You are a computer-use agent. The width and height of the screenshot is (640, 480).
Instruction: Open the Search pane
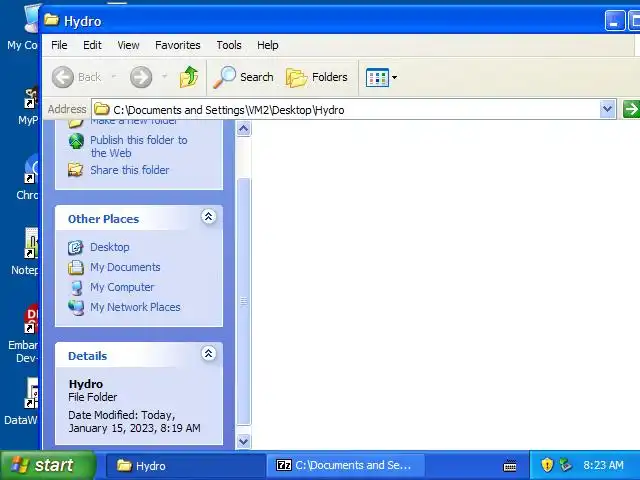pos(244,77)
